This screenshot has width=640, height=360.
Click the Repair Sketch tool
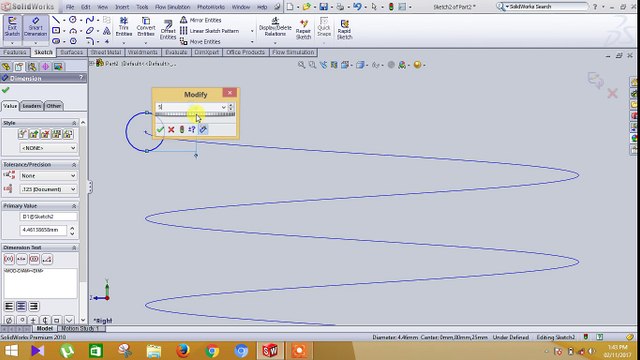coord(303,29)
